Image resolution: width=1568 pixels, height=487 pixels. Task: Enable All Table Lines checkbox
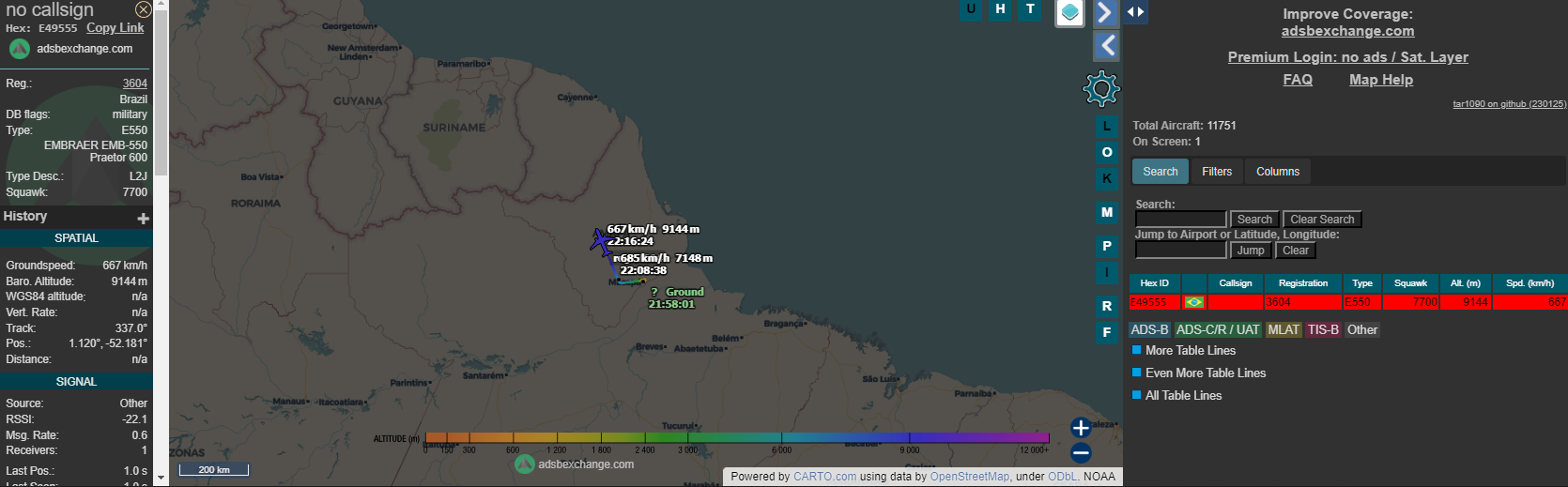pyautogui.click(x=1137, y=395)
